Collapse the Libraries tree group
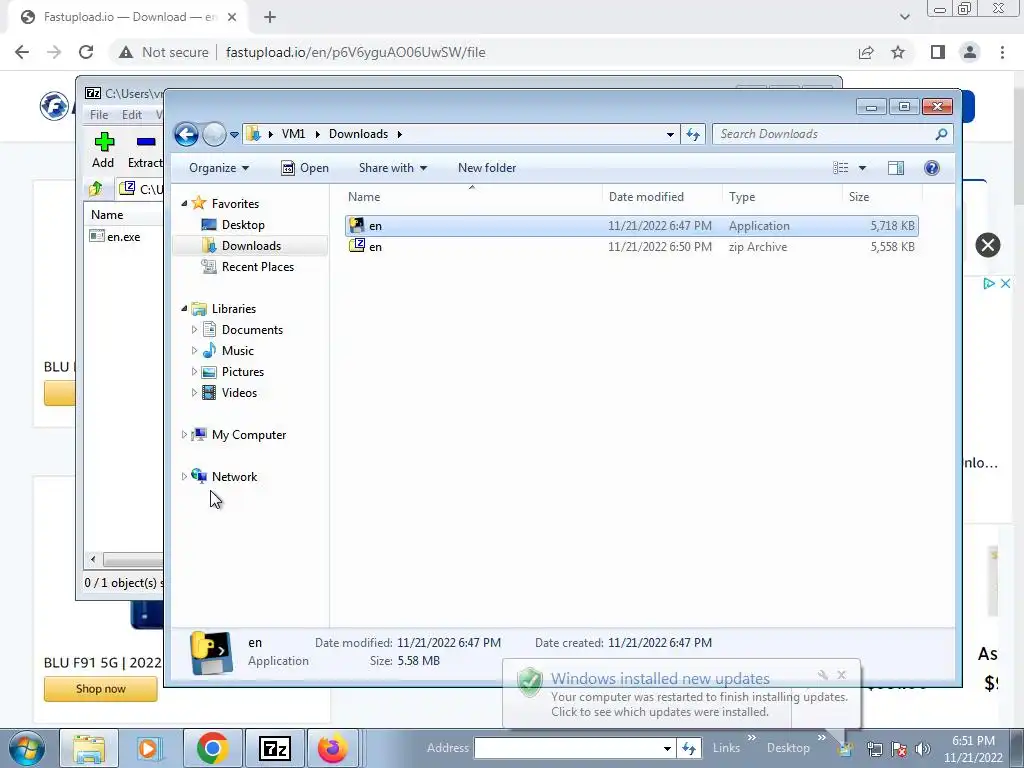The image size is (1024, 768). (184, 309)
